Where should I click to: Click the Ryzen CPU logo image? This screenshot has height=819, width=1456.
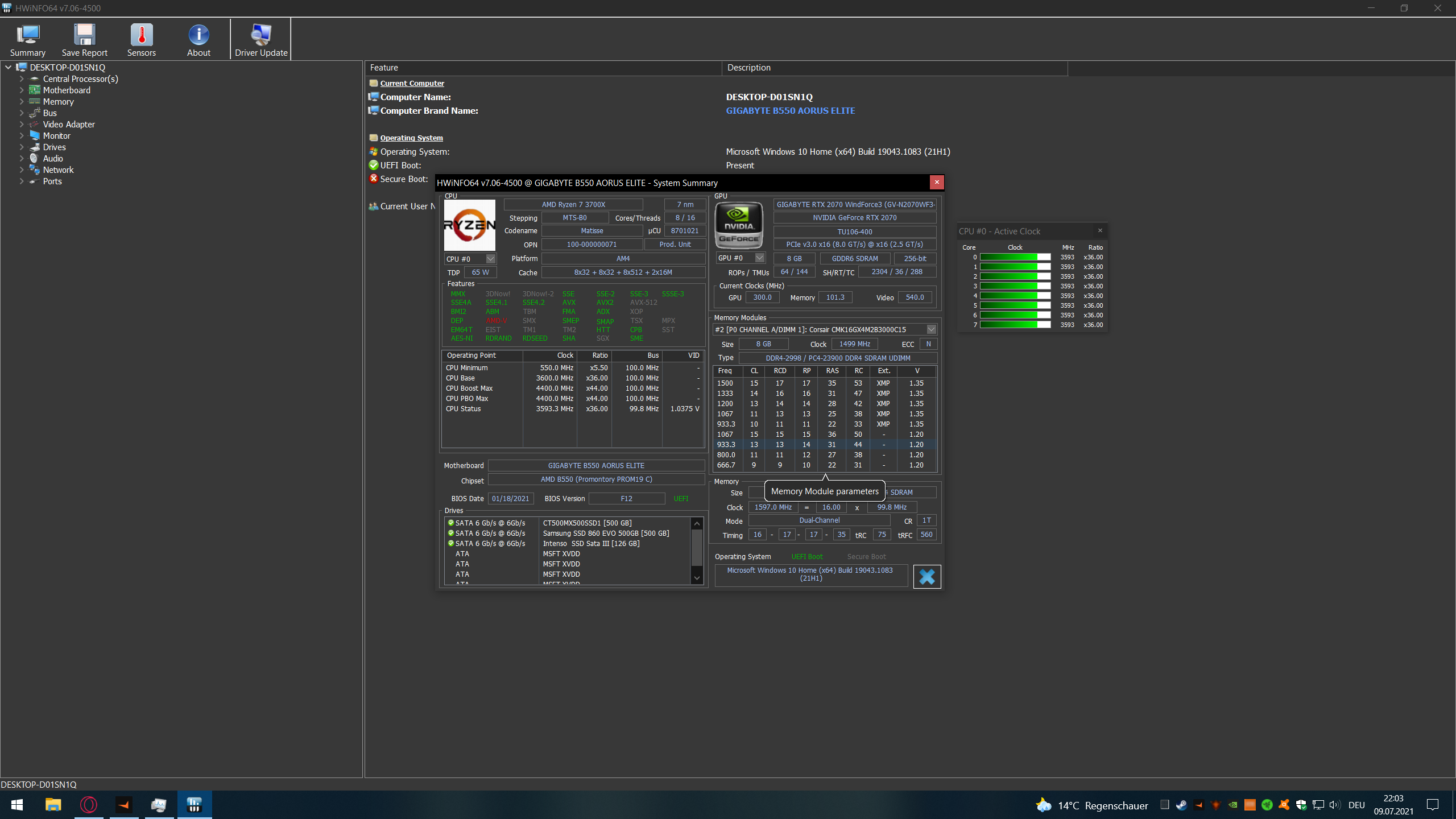tap(470, 225)
